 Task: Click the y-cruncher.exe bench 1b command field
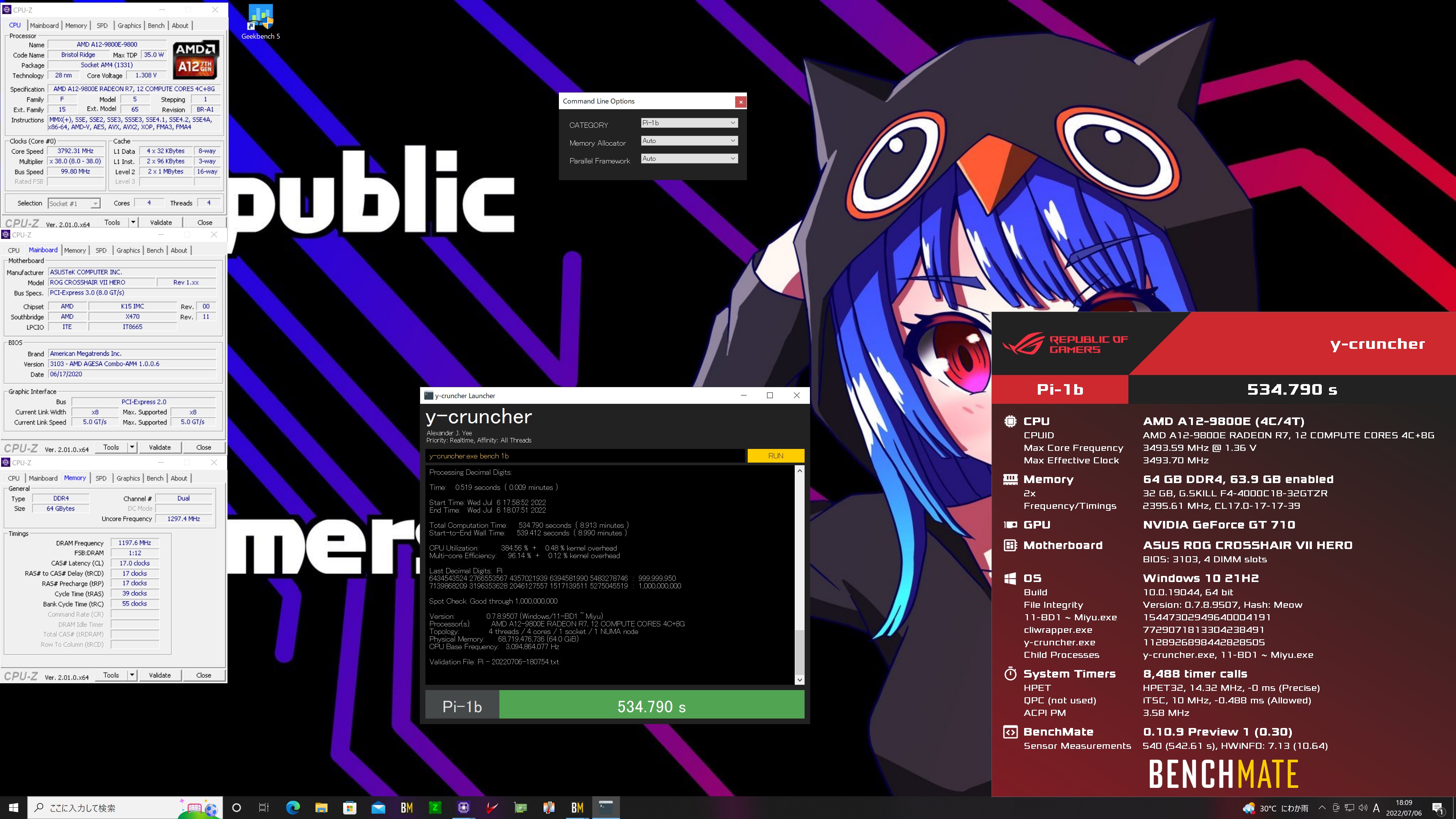click(585, 455)
